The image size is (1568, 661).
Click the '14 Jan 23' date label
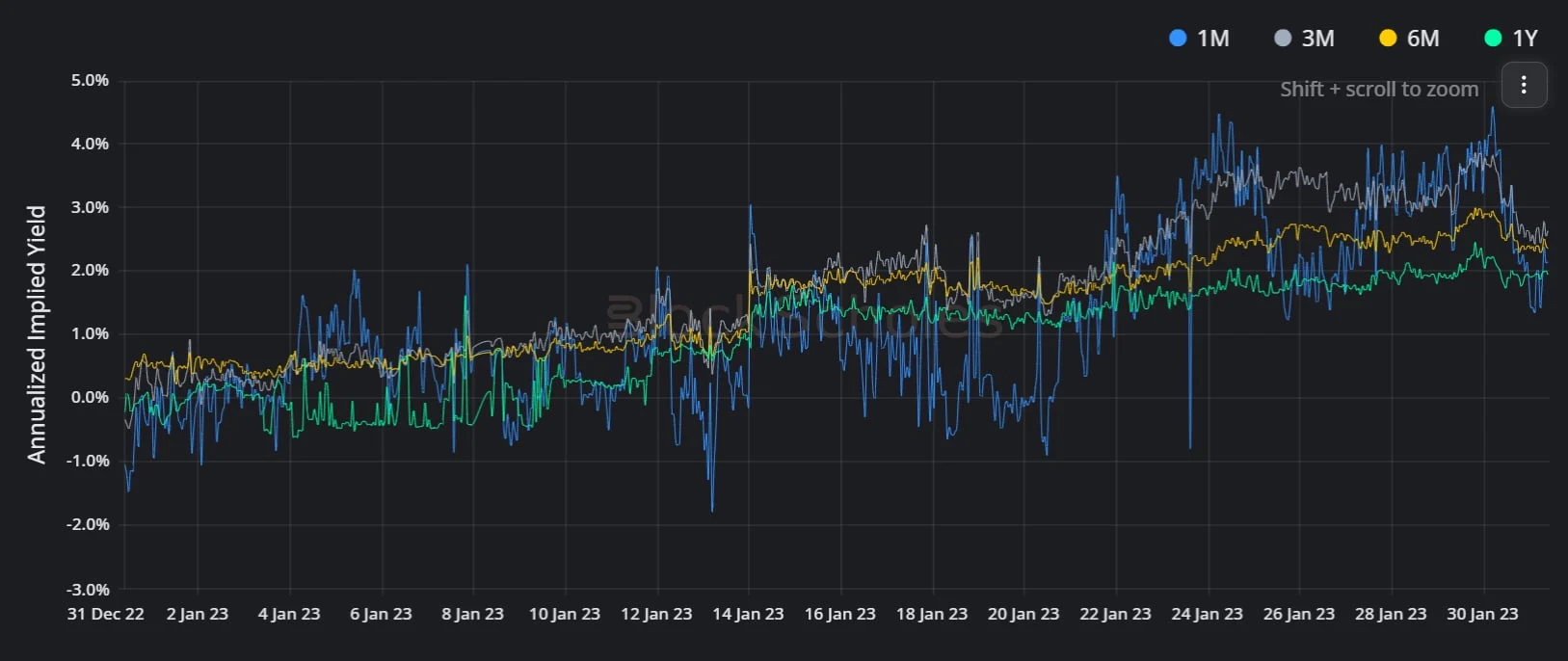[748, 614]
